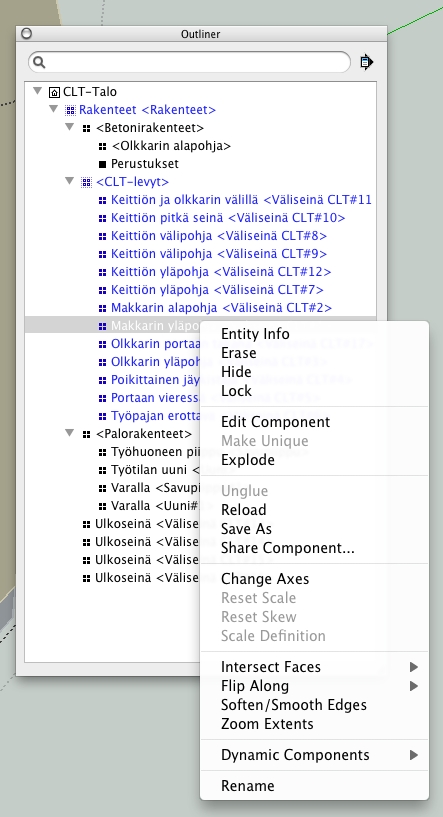443x817 pixels.
Task: Collapse the Palorakenteet group triangle
Action: (70, 433)
